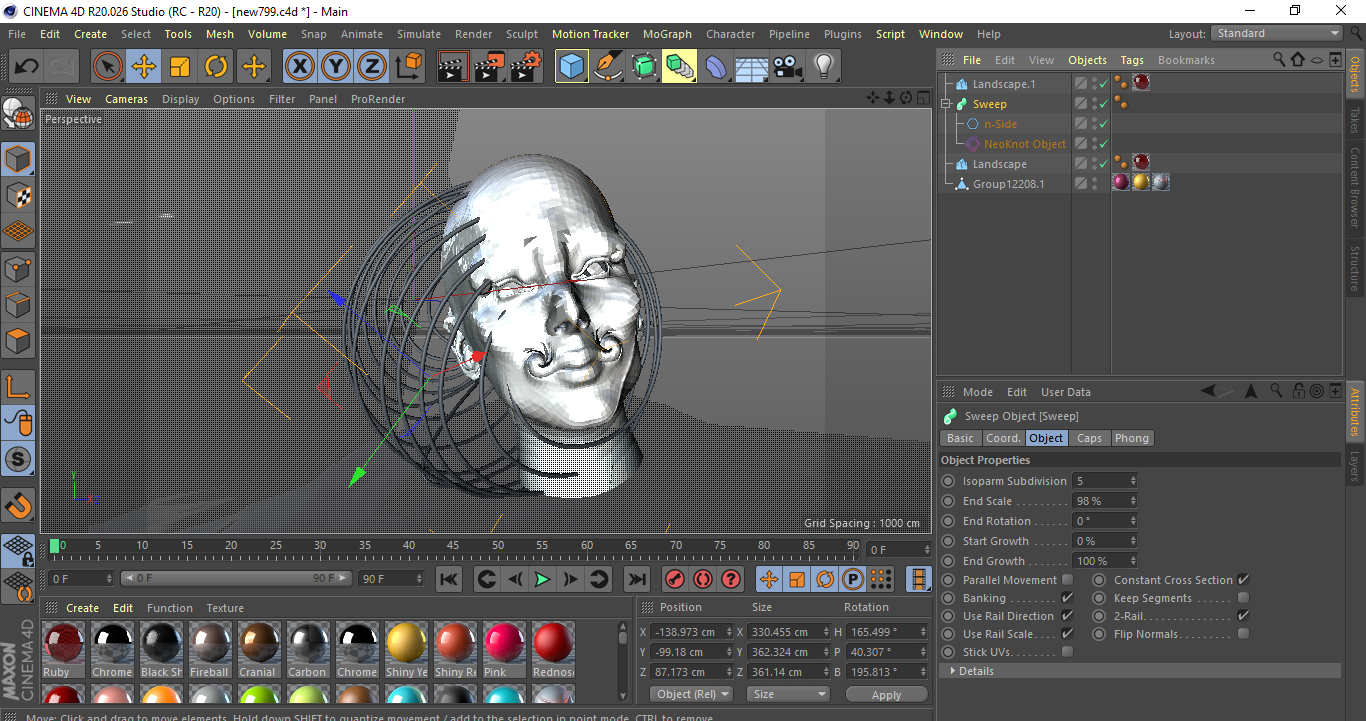
Task: Toggle the X axis lock
Action: 299,67
